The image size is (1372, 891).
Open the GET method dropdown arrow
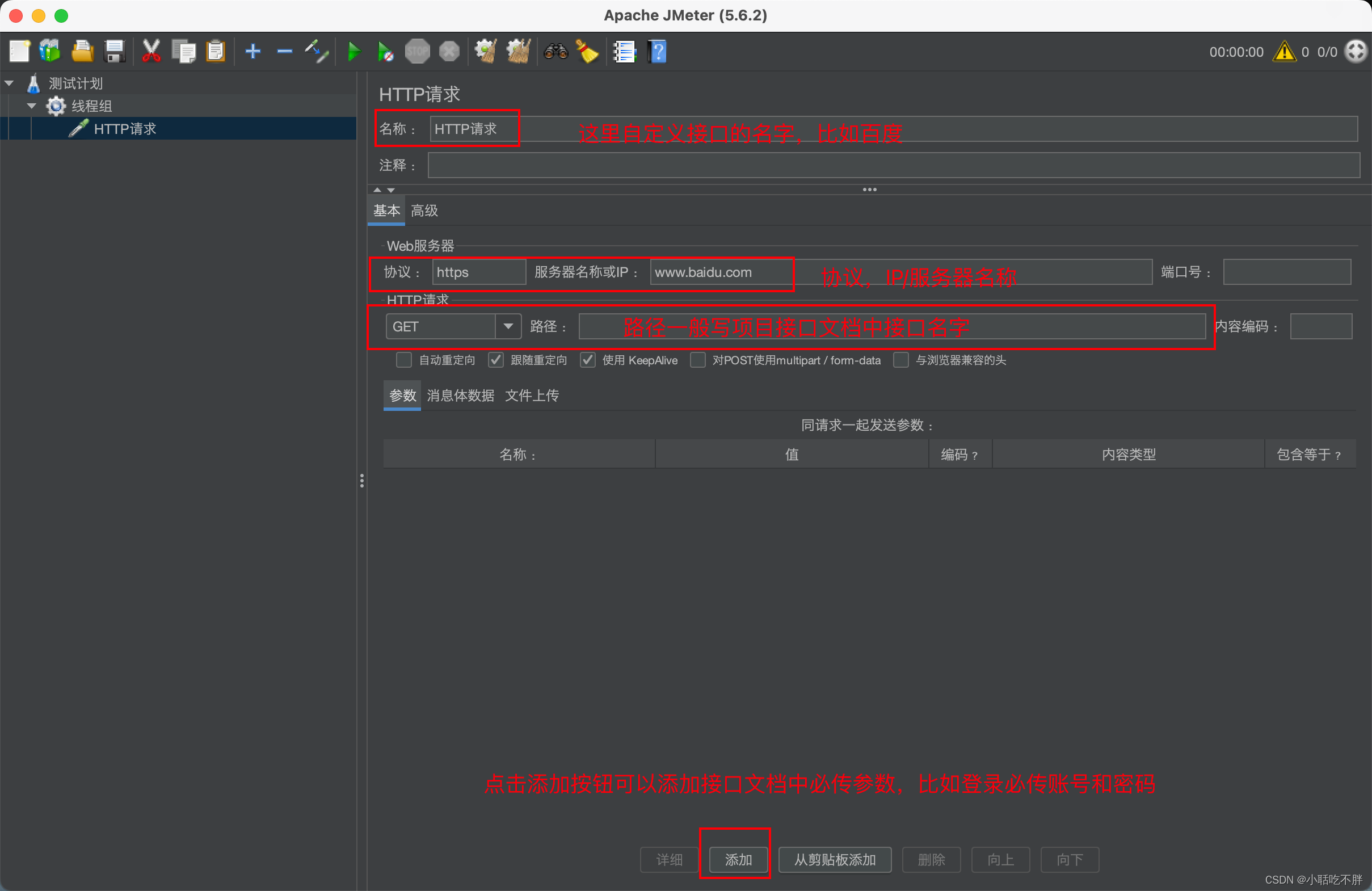coord(508,326)
